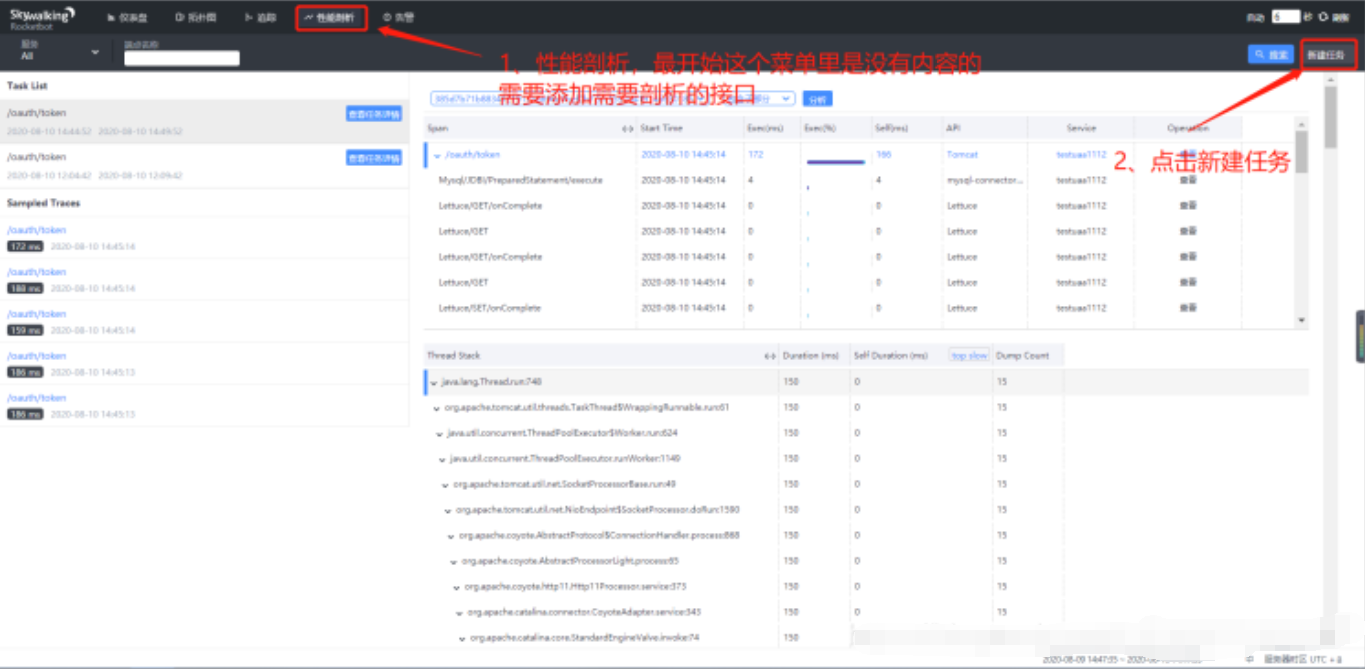1367x669 pixels.
Task: Select the StandardEngineValve.invoke:74 stack row
Action: tap(865, 637)
